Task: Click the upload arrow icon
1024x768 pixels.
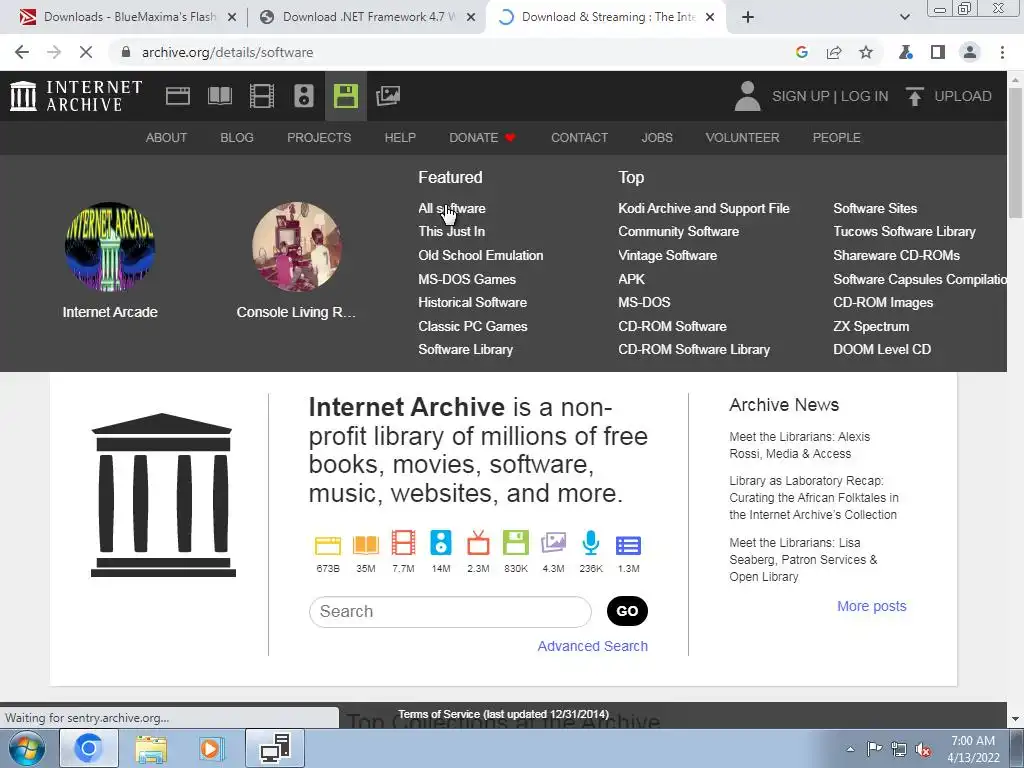Action: pyautogui.click(x=914, y=96)
